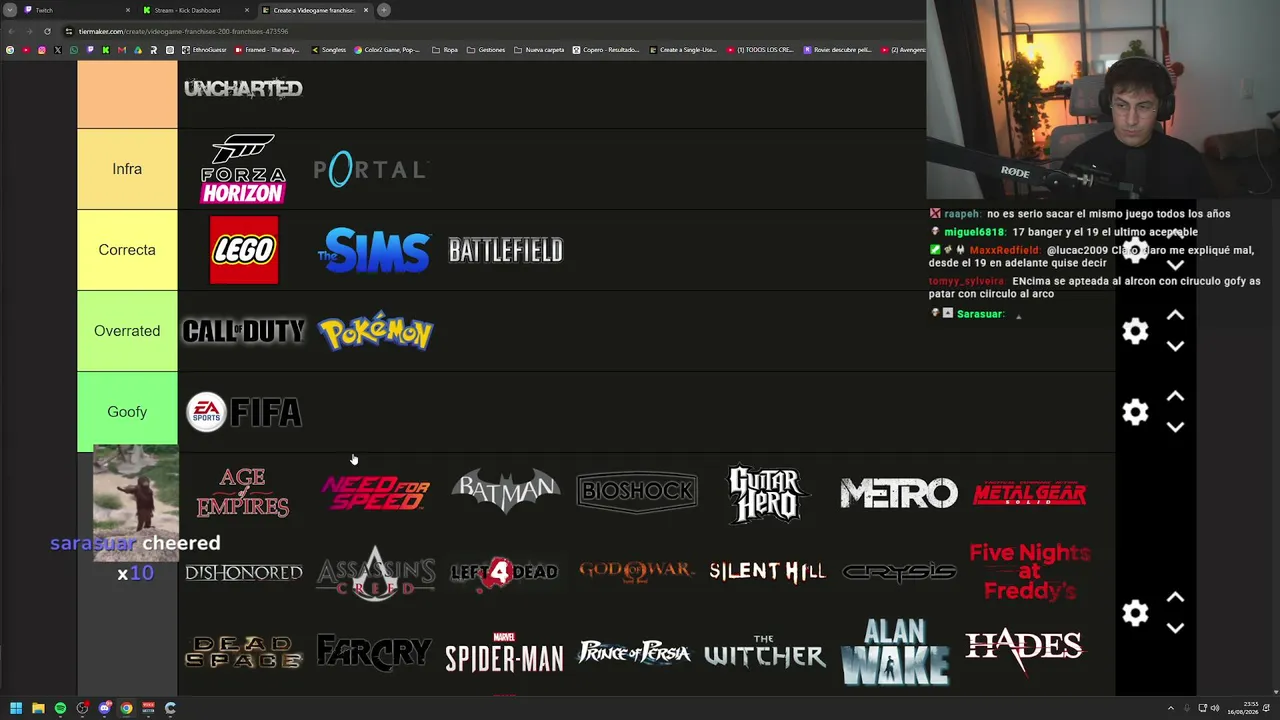
Task: Move the unranked pool row down
Action: (x=1175, y=628)
